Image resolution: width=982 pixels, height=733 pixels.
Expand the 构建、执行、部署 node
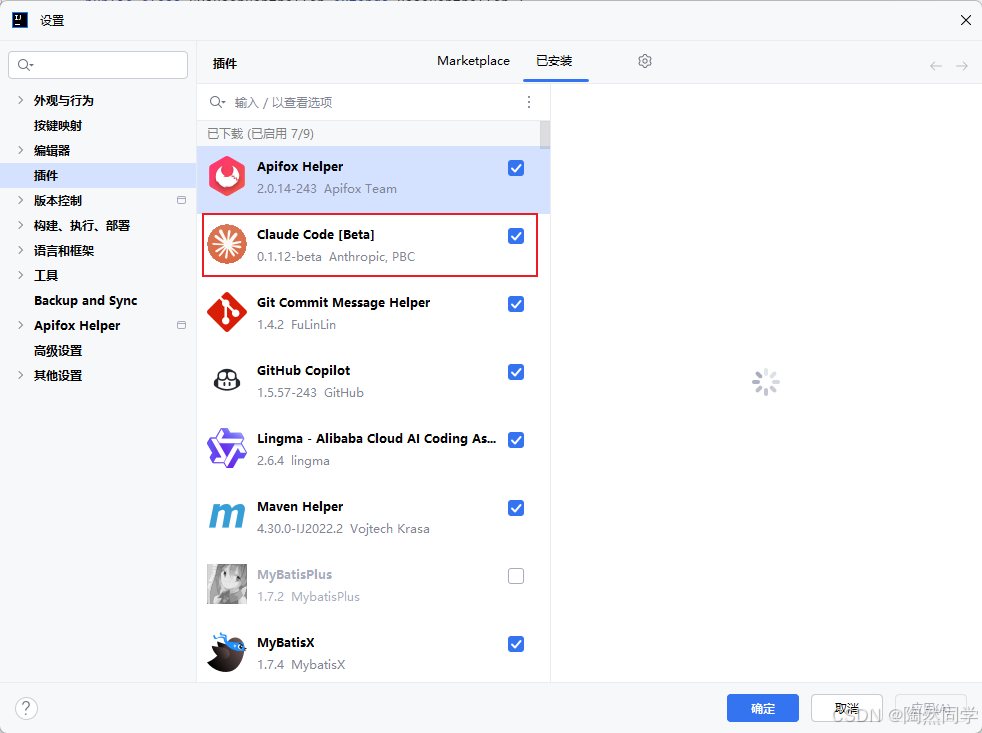[x=21, y=226]
